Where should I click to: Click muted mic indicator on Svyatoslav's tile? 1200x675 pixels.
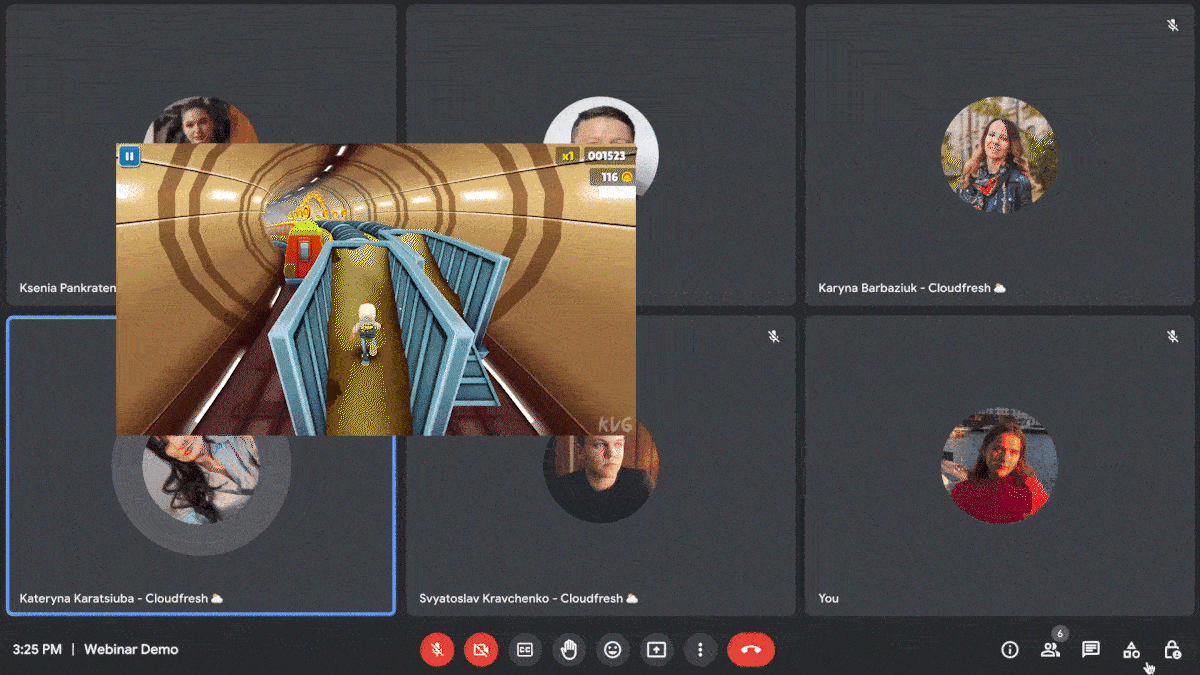(773, 337)
